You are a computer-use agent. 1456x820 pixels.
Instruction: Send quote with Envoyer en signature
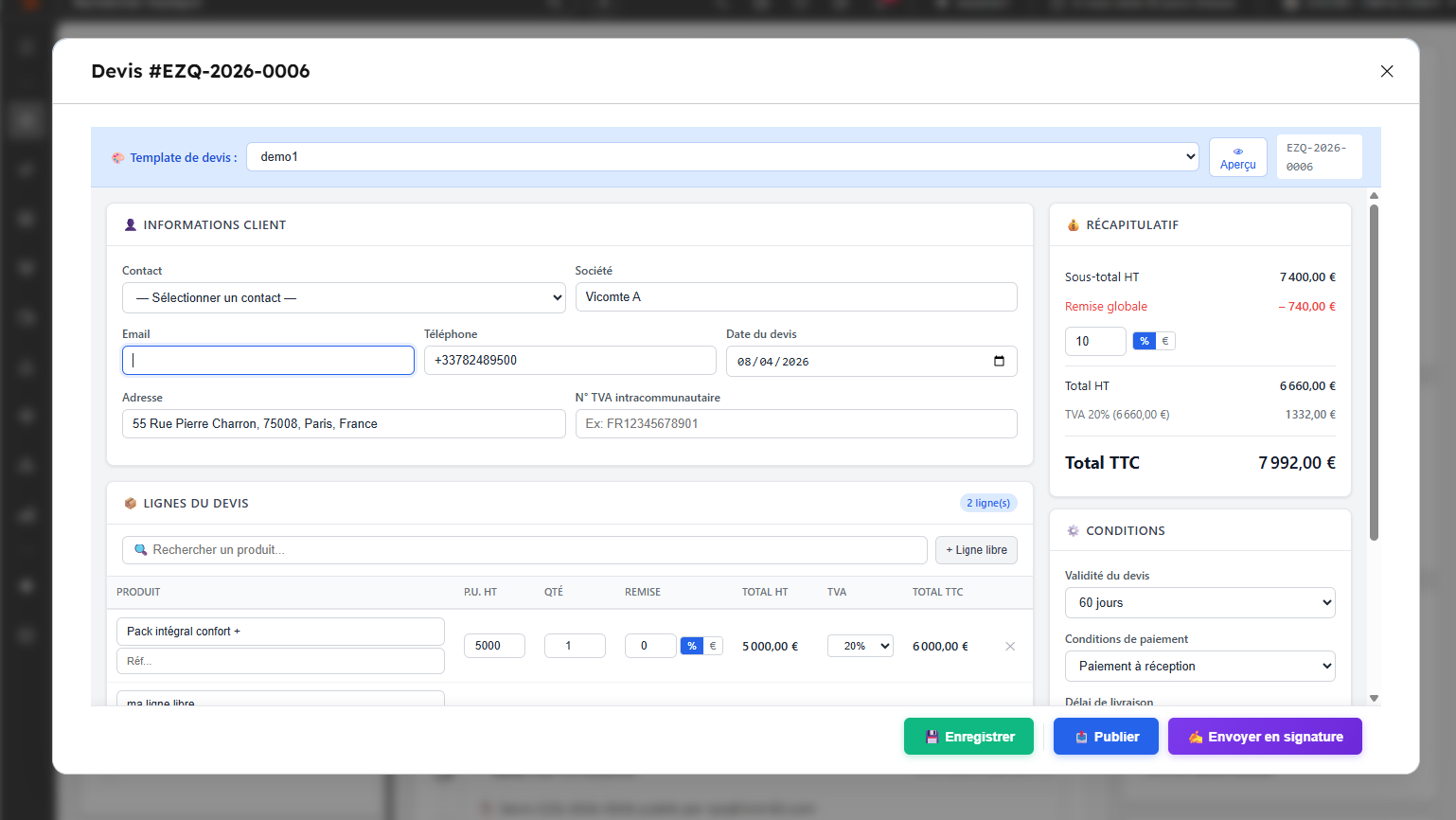pyautogui.click(x=1265, y=737)
